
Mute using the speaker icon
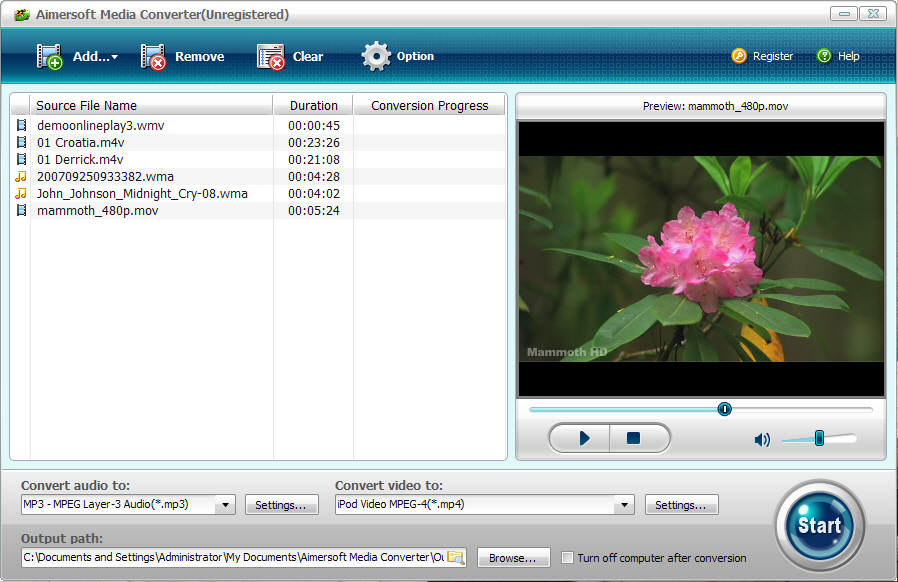click(x=762, y=439)
